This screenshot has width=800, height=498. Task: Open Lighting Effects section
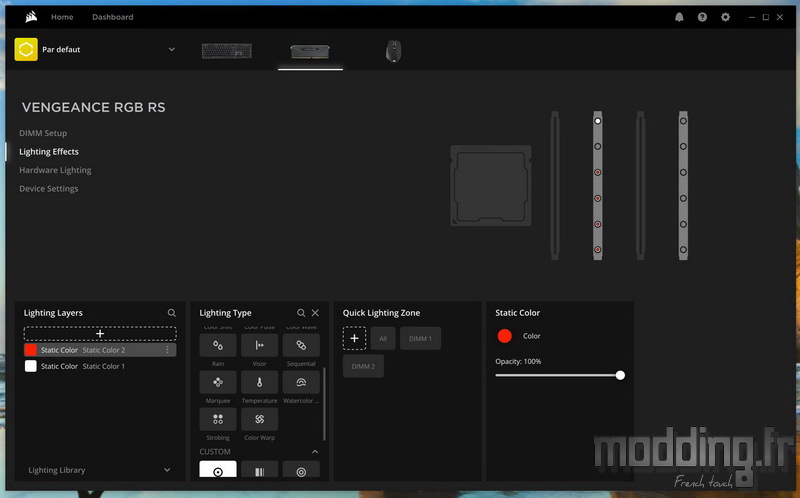point(49,152)
